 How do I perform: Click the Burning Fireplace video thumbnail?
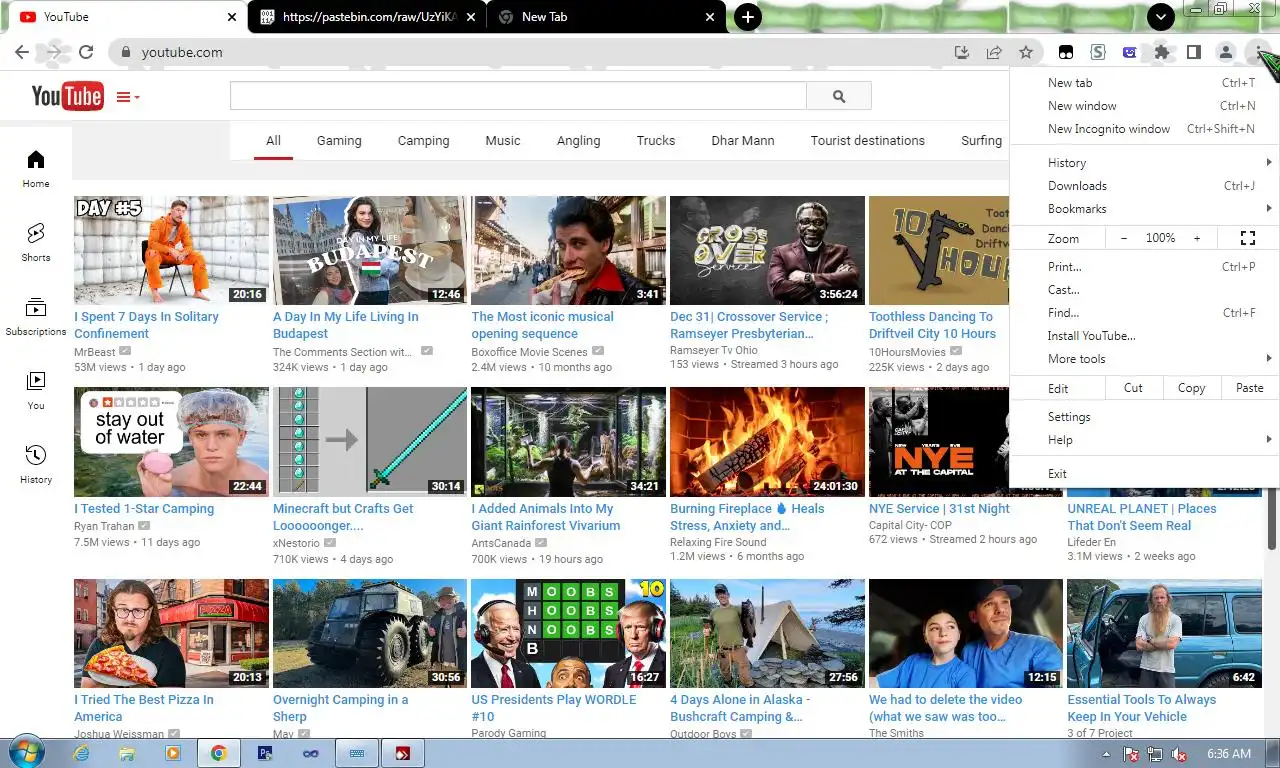[767, 442]
